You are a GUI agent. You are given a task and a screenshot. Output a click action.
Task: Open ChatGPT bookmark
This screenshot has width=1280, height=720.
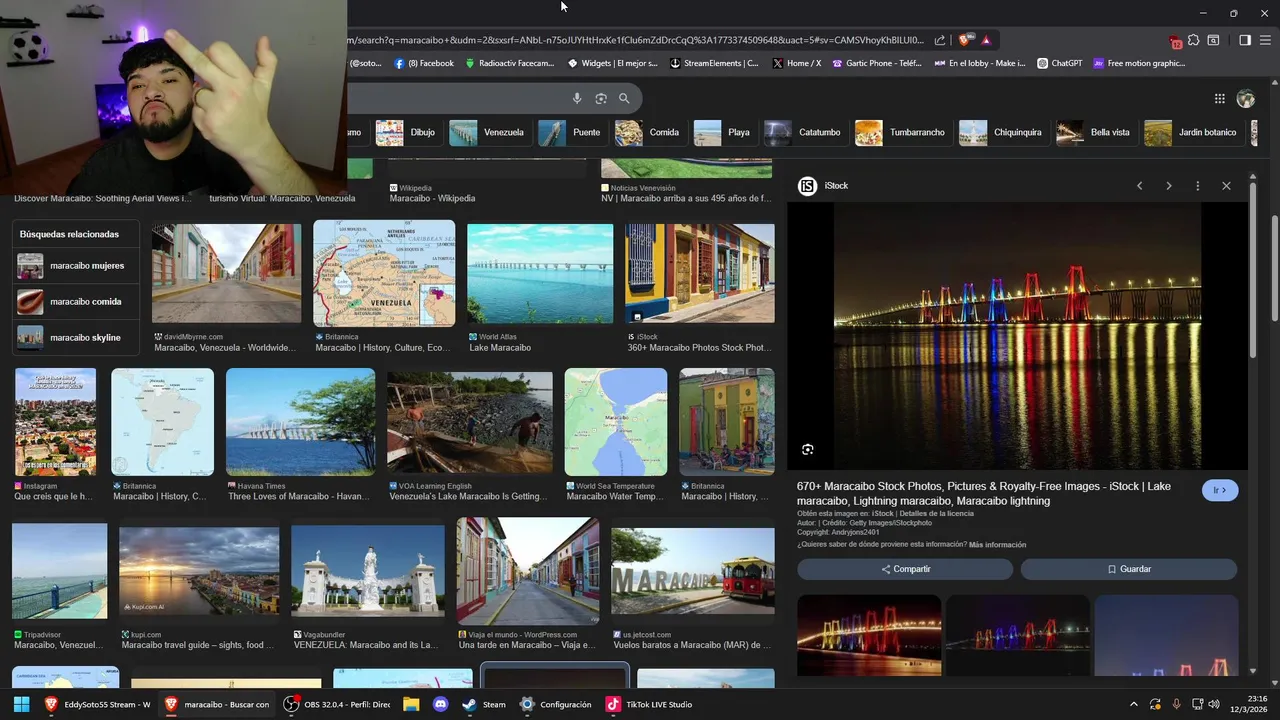coord(1060,63)
